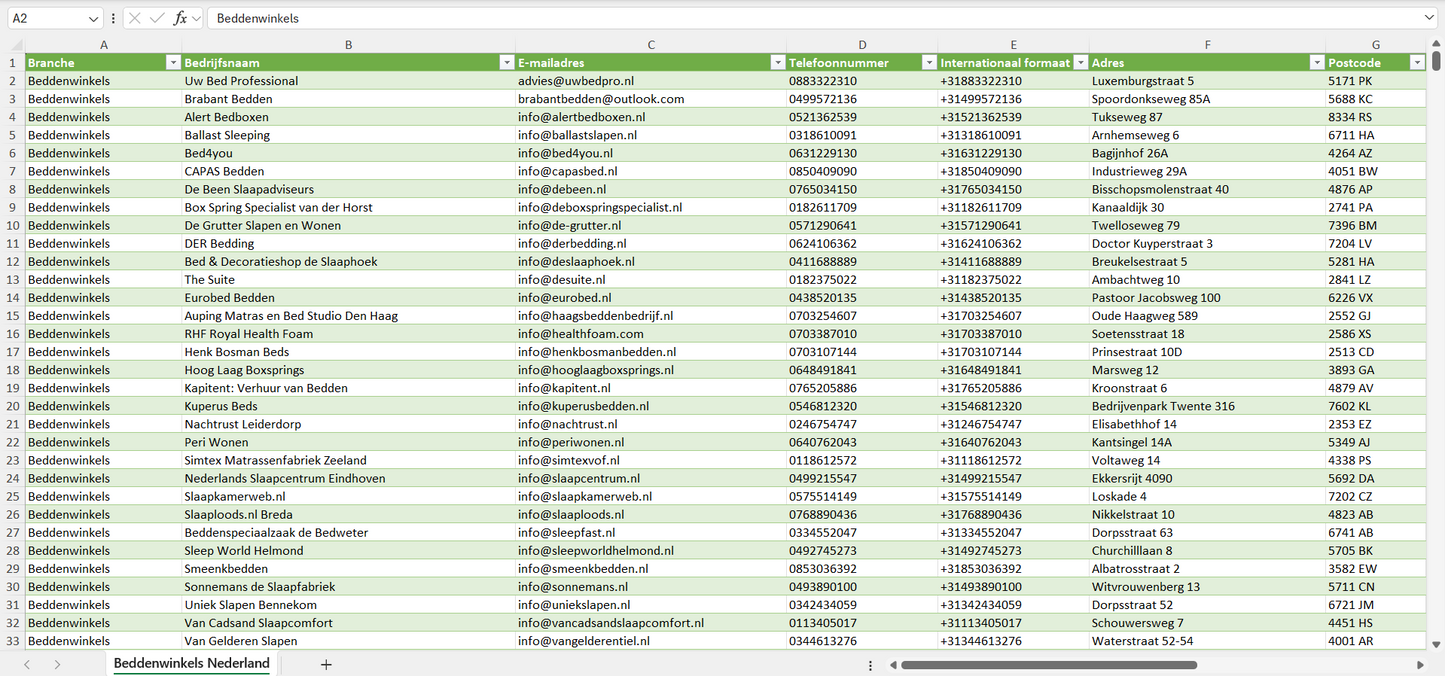Click inside the Name Box showing A2
The height and width of the screenshot is (676, 1445).
click(x=46, y=18)
